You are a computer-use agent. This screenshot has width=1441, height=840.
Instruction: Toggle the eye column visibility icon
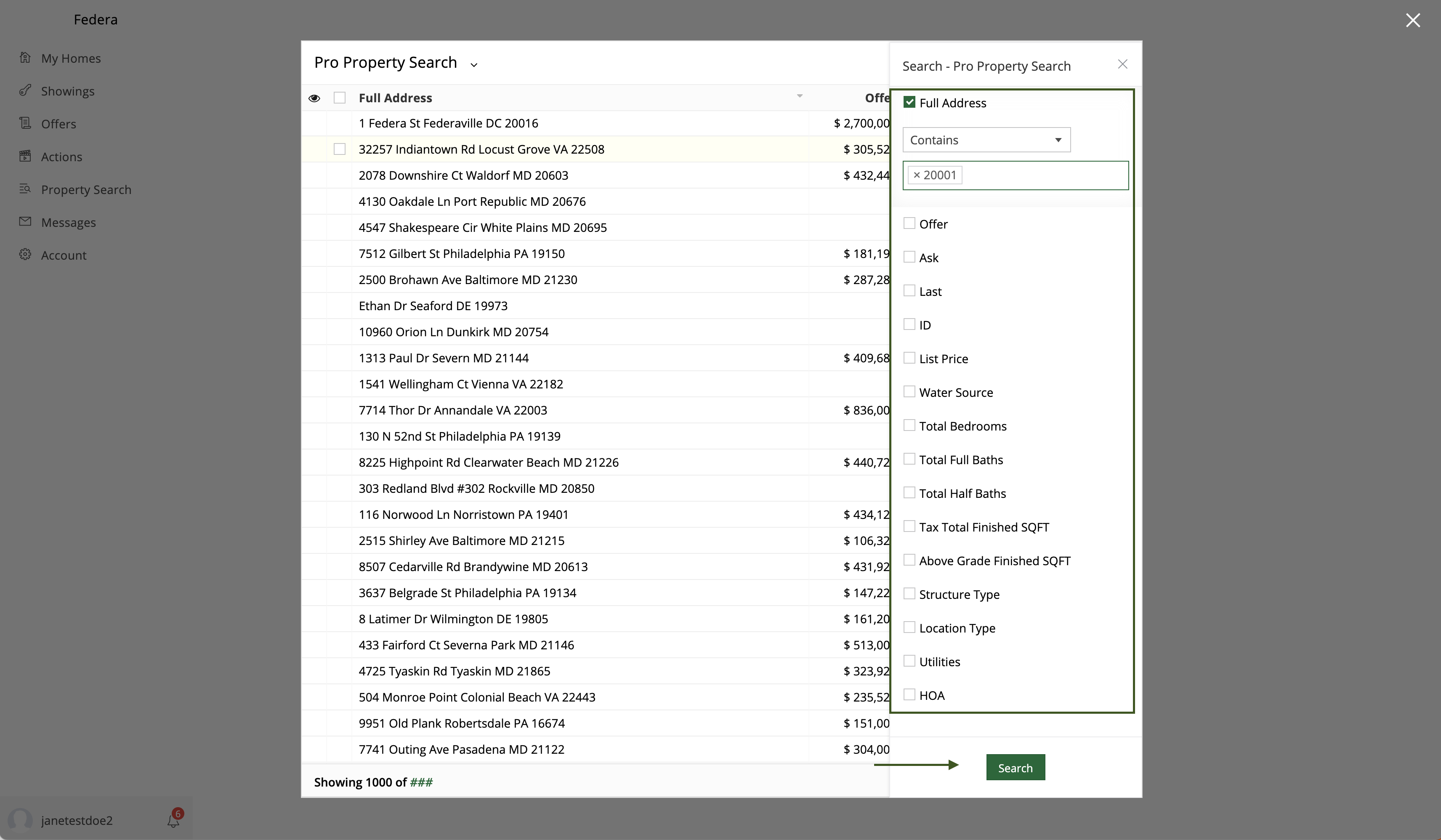314,98
